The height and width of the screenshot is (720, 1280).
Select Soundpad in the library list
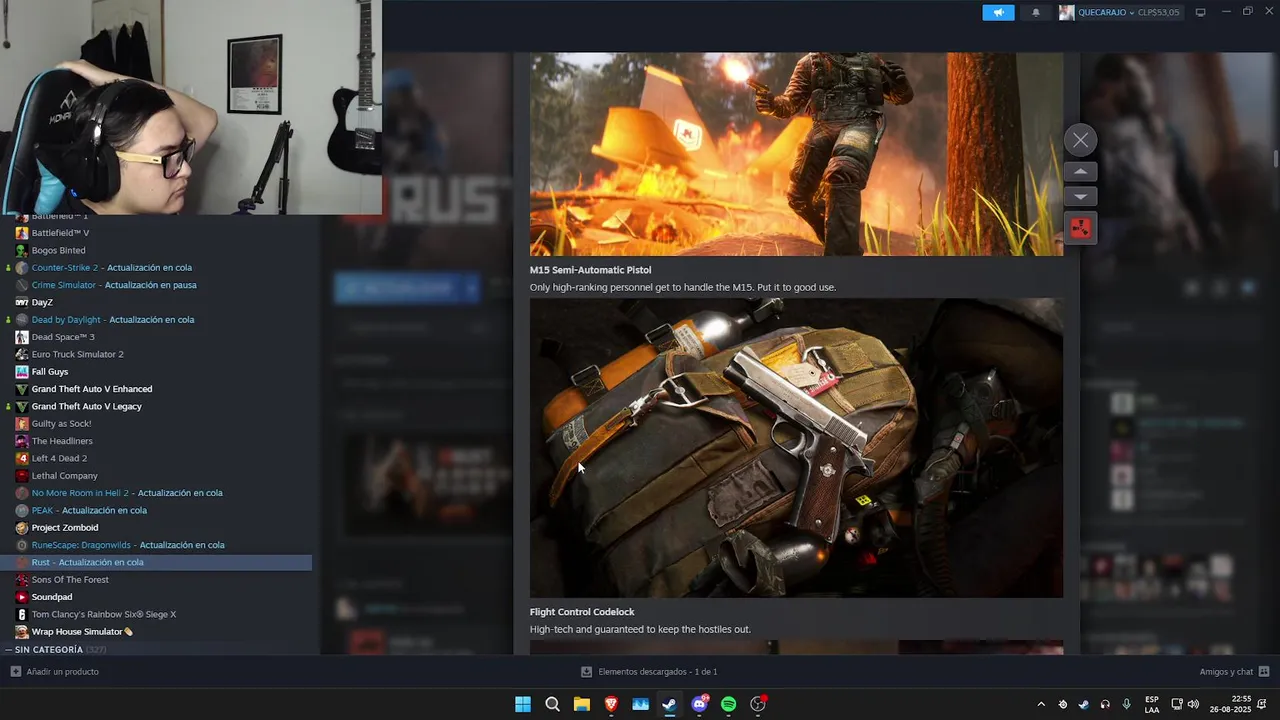tap(52, 597)
